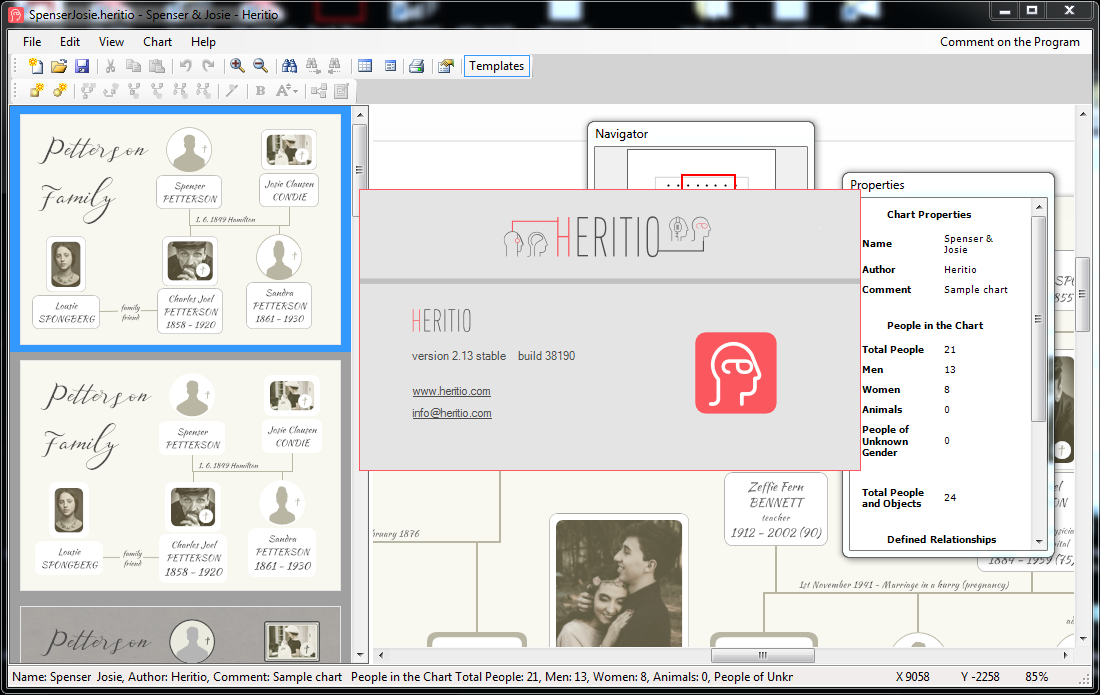
Task: Click the red Heritio head logo
Action: tap(736, 372)
